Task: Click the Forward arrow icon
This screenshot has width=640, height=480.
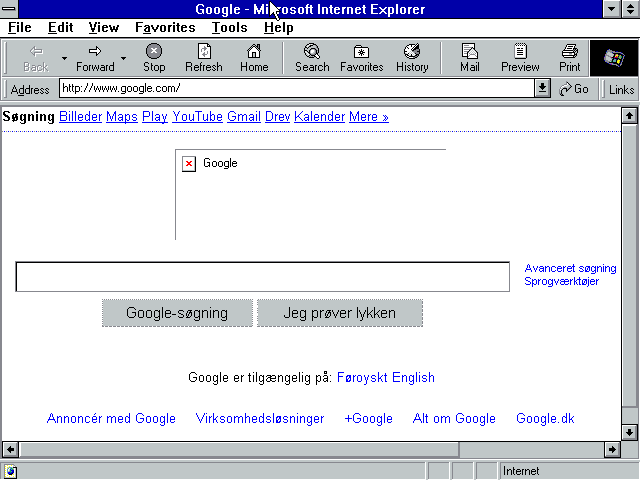Action: click(95, 51)
